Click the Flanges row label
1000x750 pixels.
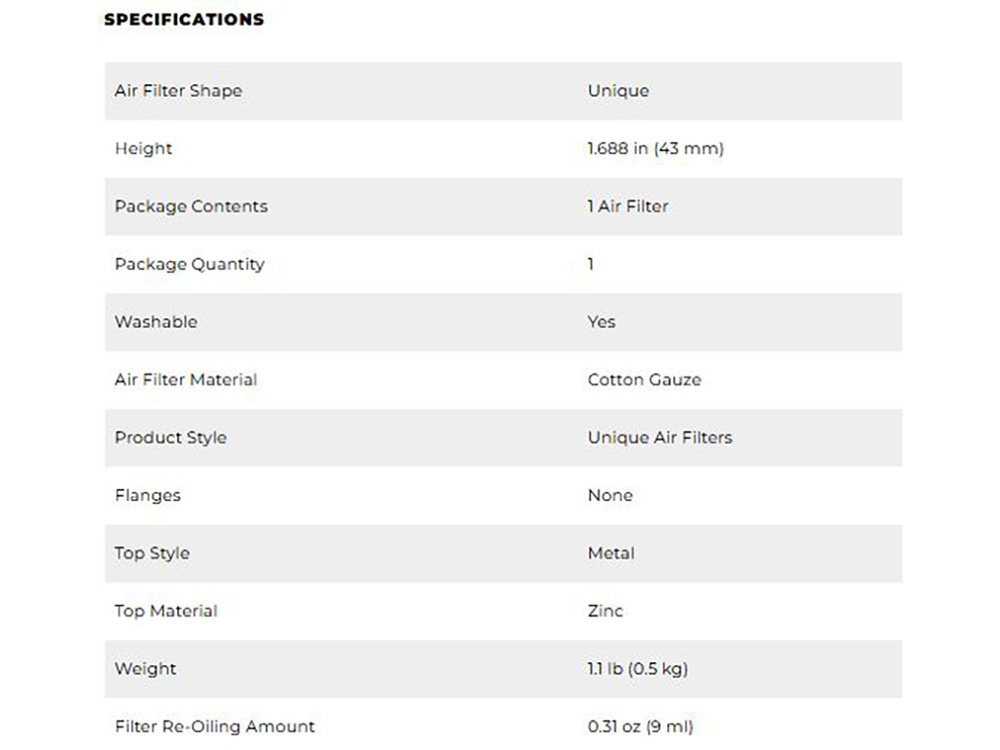(147, 496)
